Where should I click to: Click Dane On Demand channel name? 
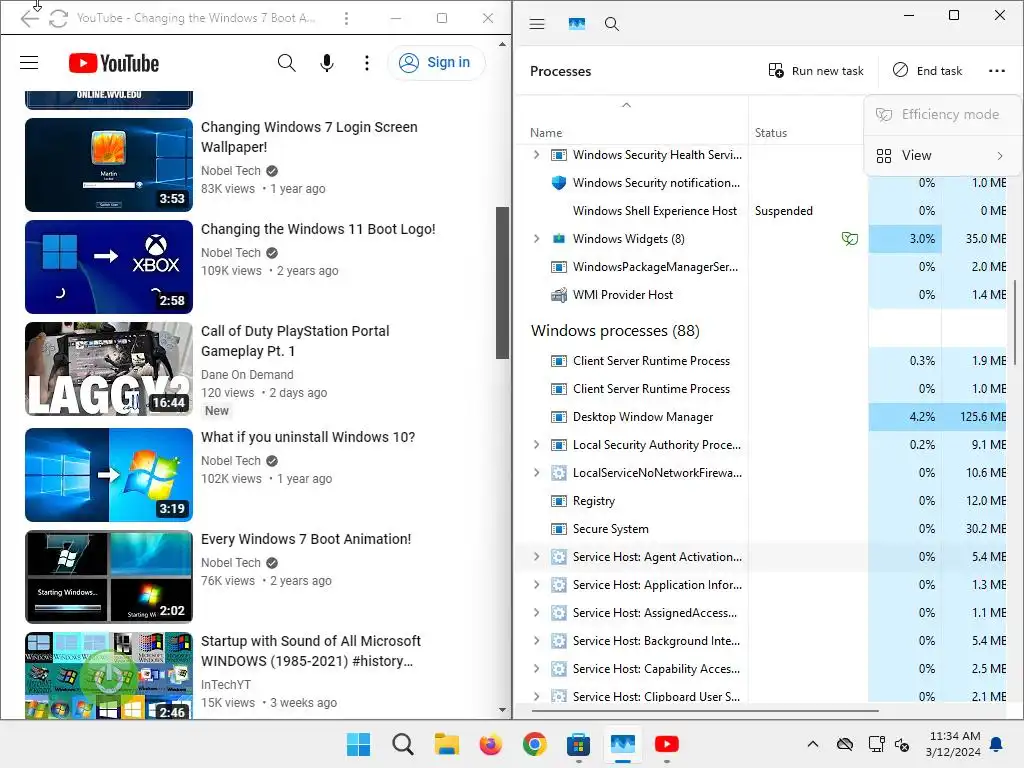(247, 374)
